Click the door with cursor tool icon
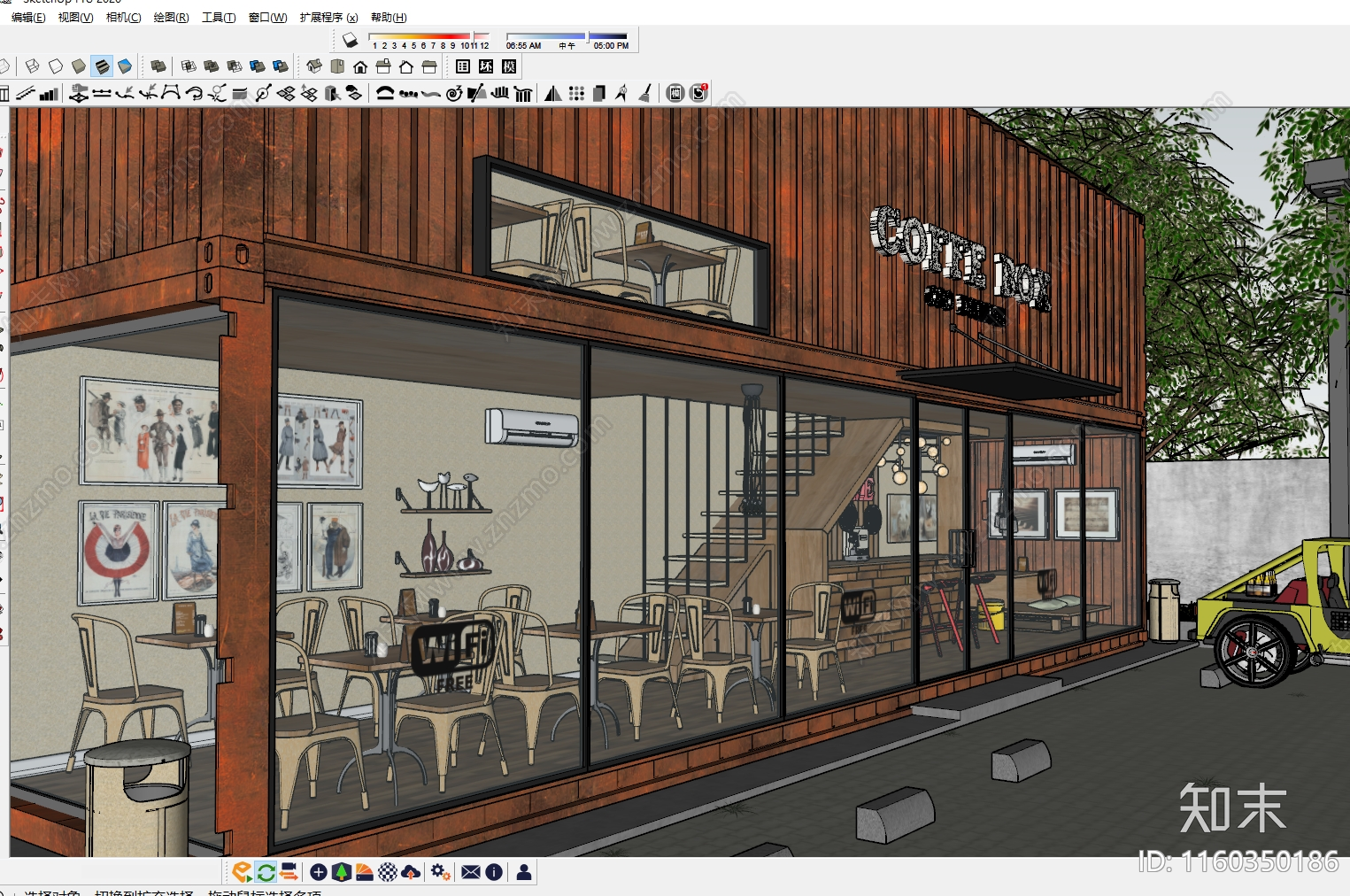The image size is (1350, 896). (333, 93)
